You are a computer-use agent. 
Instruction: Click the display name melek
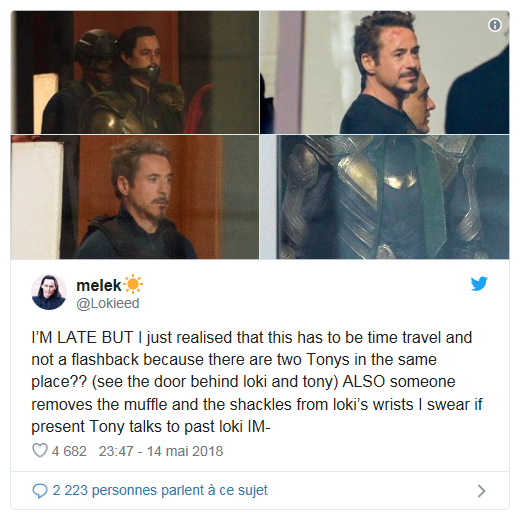99,285
